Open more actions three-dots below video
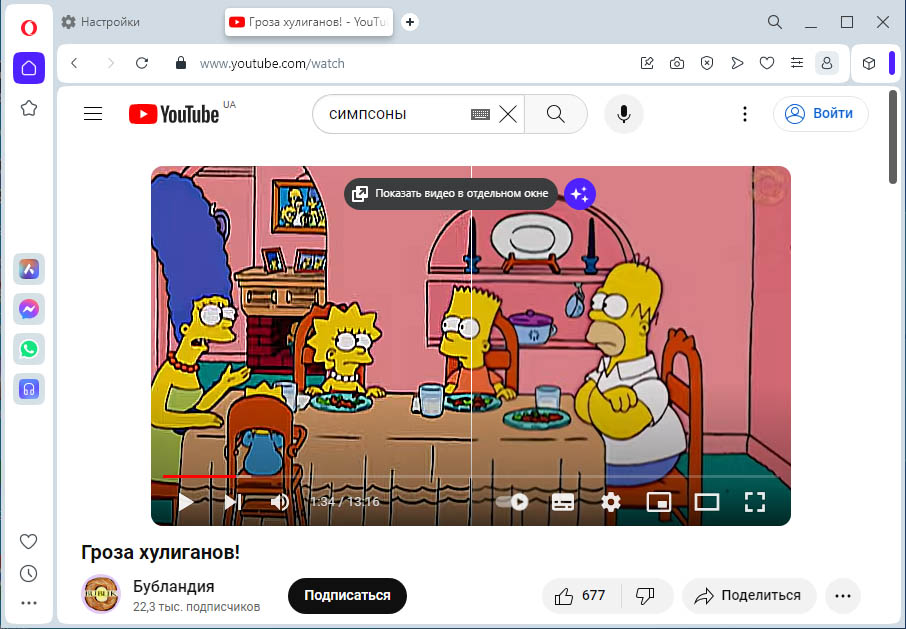 click(x=843, y=595)
